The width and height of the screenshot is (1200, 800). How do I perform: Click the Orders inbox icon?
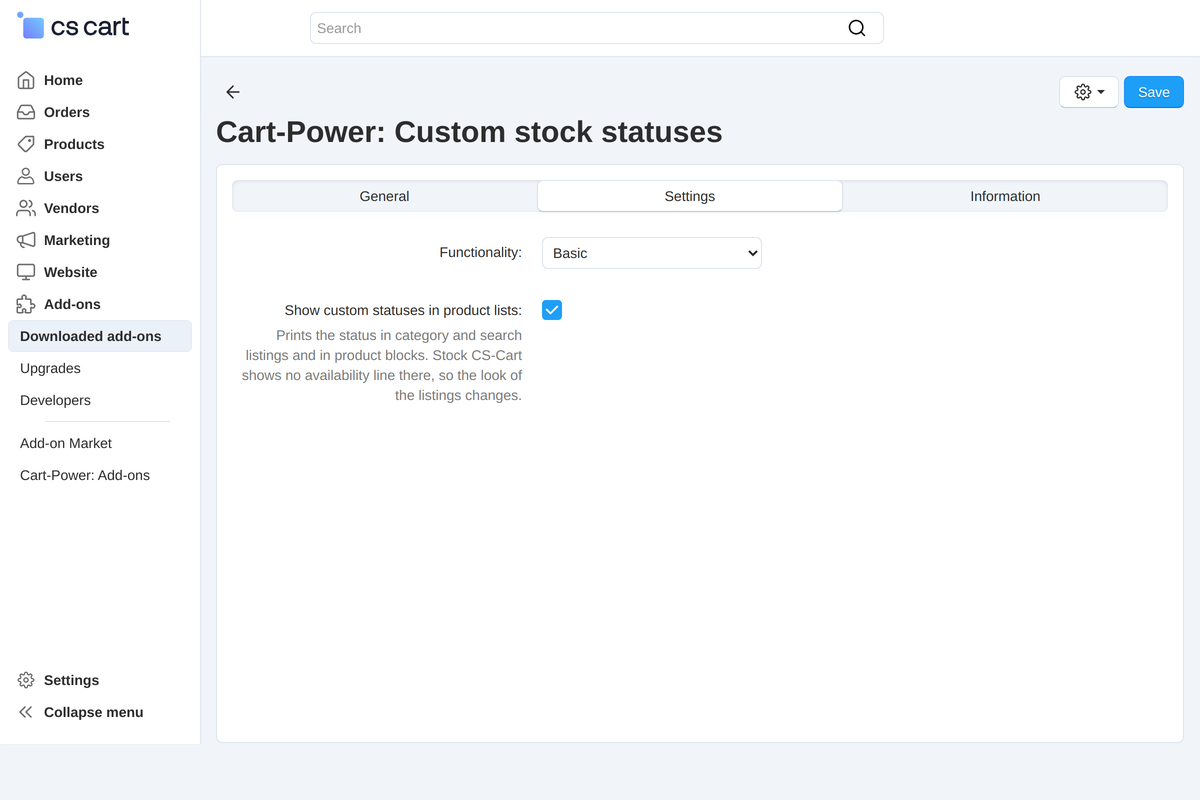point(26,112)
